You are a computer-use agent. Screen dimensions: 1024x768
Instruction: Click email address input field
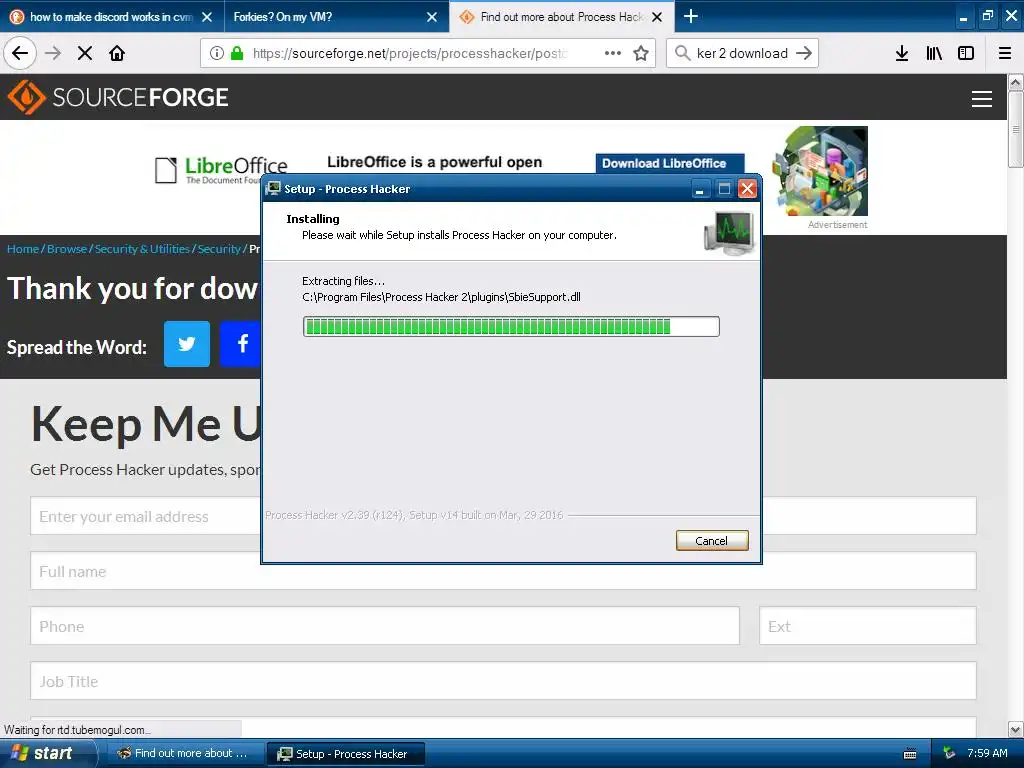tap(146, 516)
